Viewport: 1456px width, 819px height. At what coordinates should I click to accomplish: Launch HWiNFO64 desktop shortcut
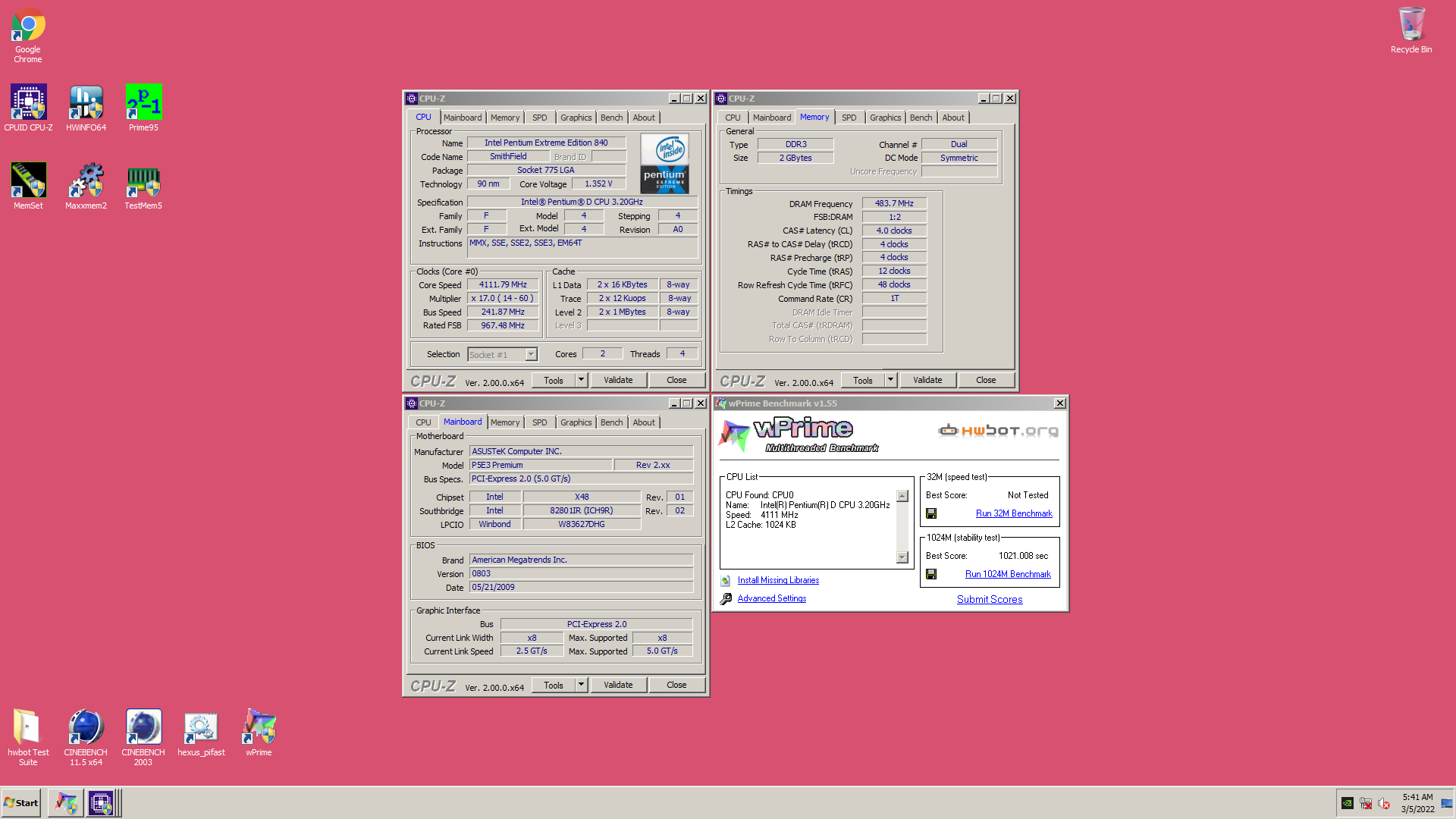click(x=86, y=108)
